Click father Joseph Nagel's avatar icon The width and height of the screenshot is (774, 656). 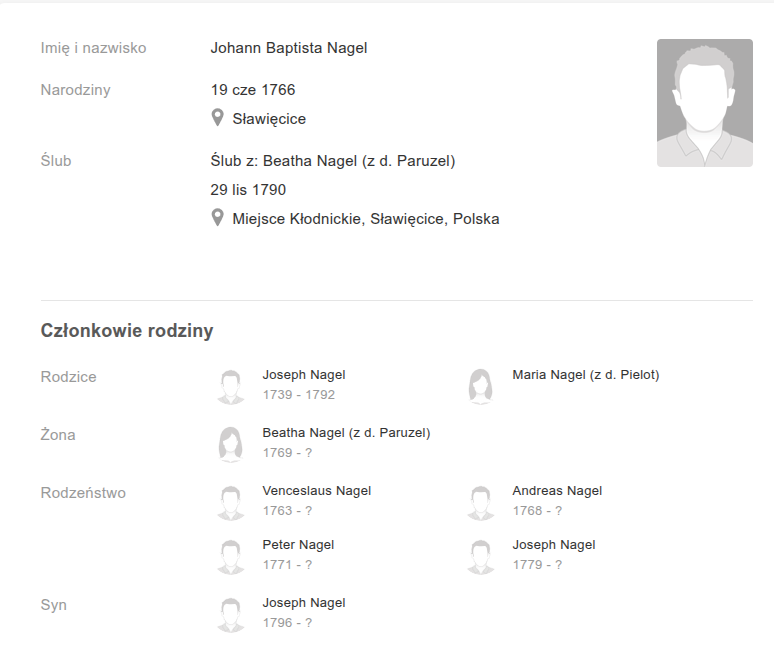point(231,386)
